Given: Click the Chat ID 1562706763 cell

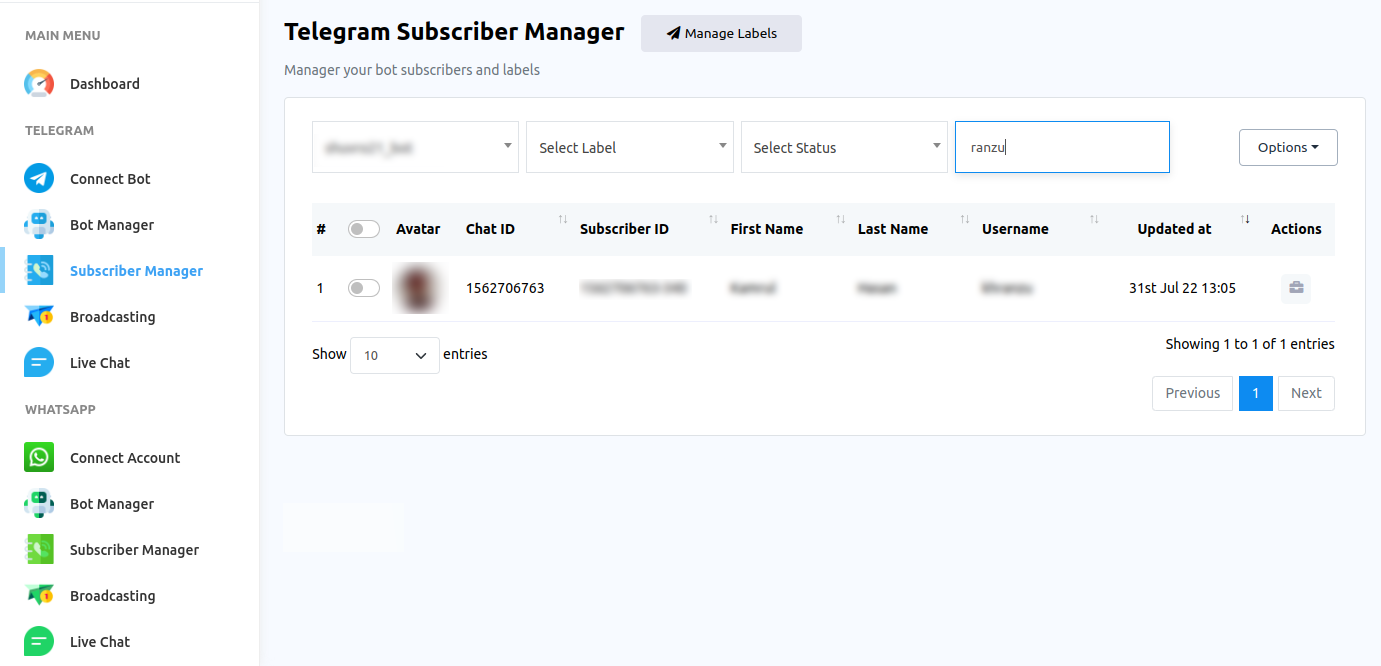Looking at the screenshot, I should tap(505, 288).
